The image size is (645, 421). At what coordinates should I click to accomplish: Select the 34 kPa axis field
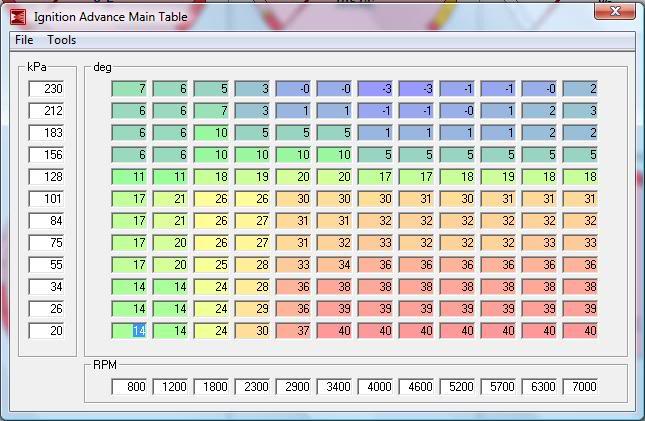click(x=46, y=286)
